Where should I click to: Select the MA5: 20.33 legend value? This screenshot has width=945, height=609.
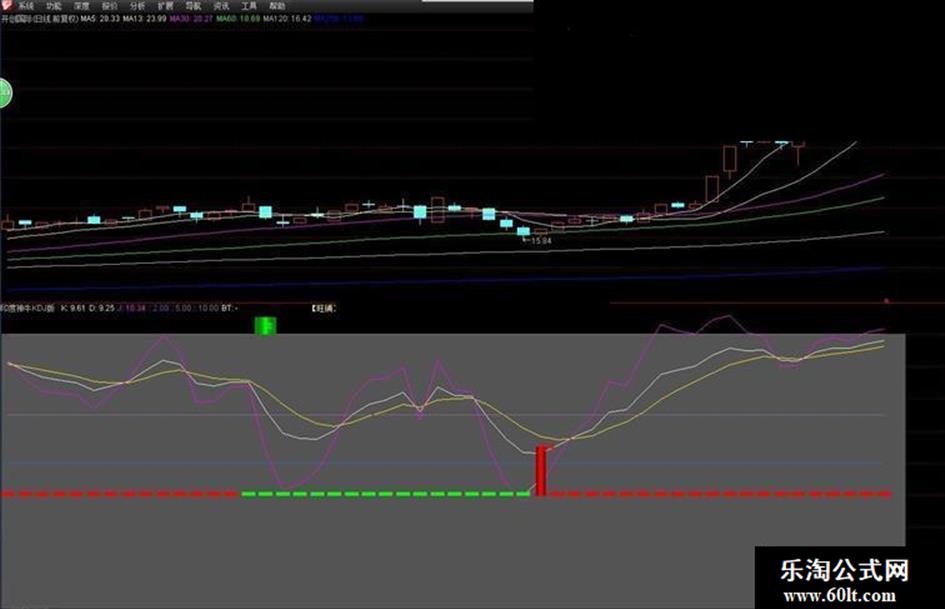click(x=100, y=19)
